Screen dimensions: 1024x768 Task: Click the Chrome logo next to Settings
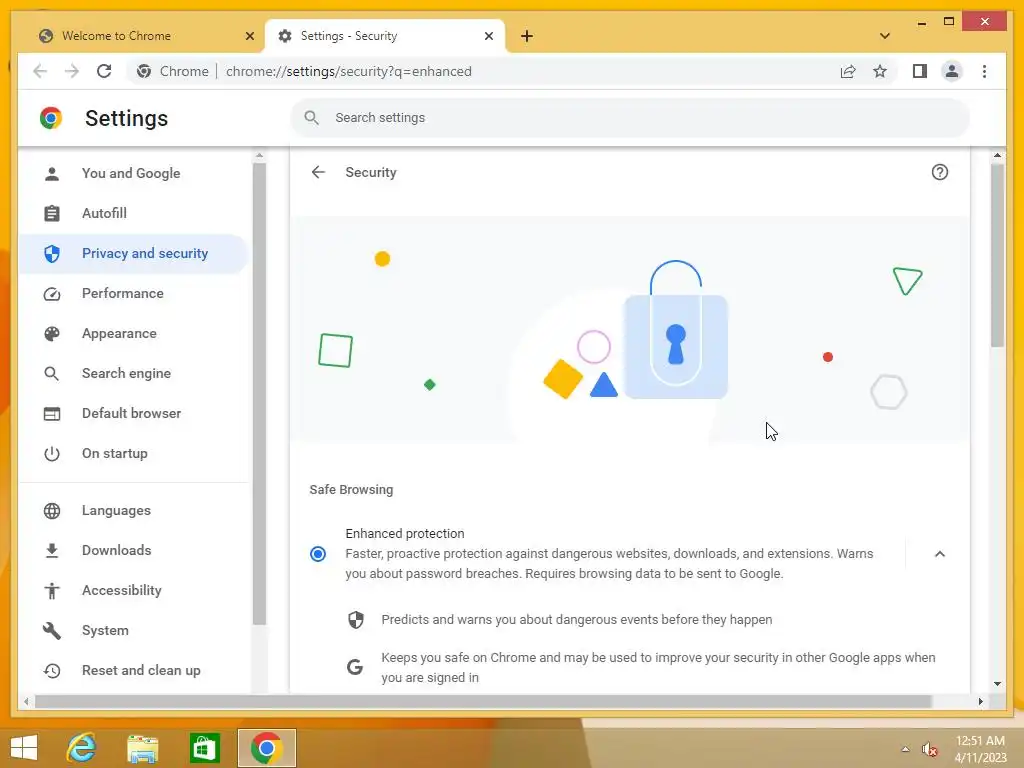point(51,118)
